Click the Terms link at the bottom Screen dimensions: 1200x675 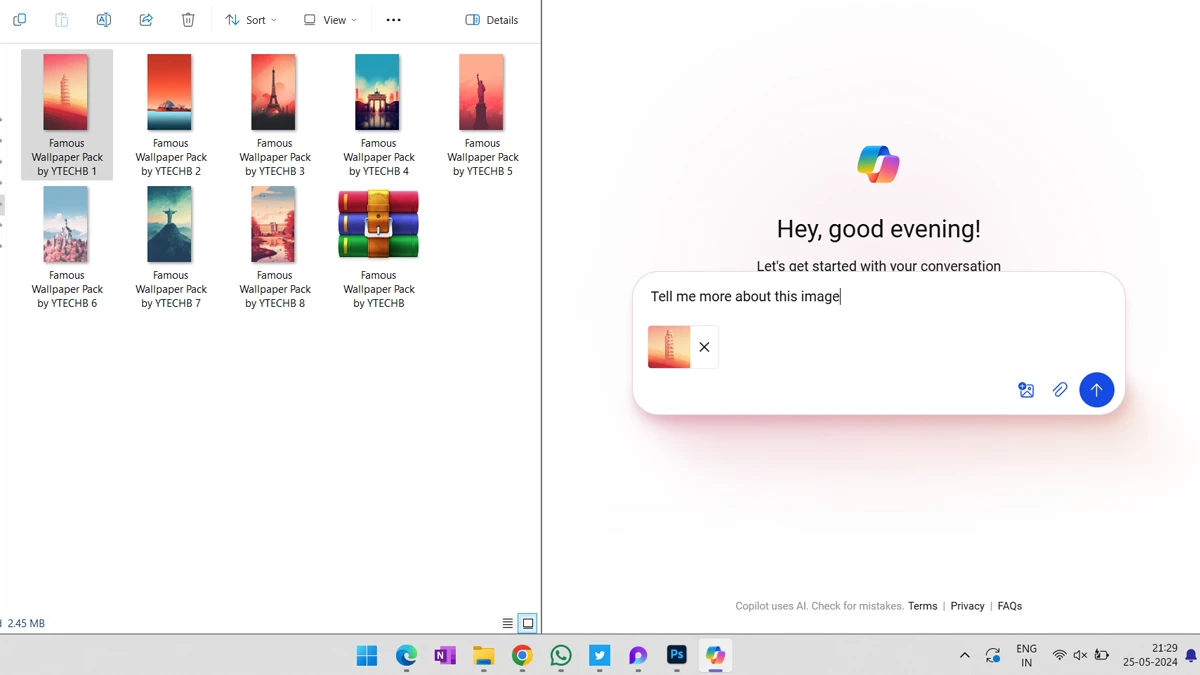(x=922, y=605)
